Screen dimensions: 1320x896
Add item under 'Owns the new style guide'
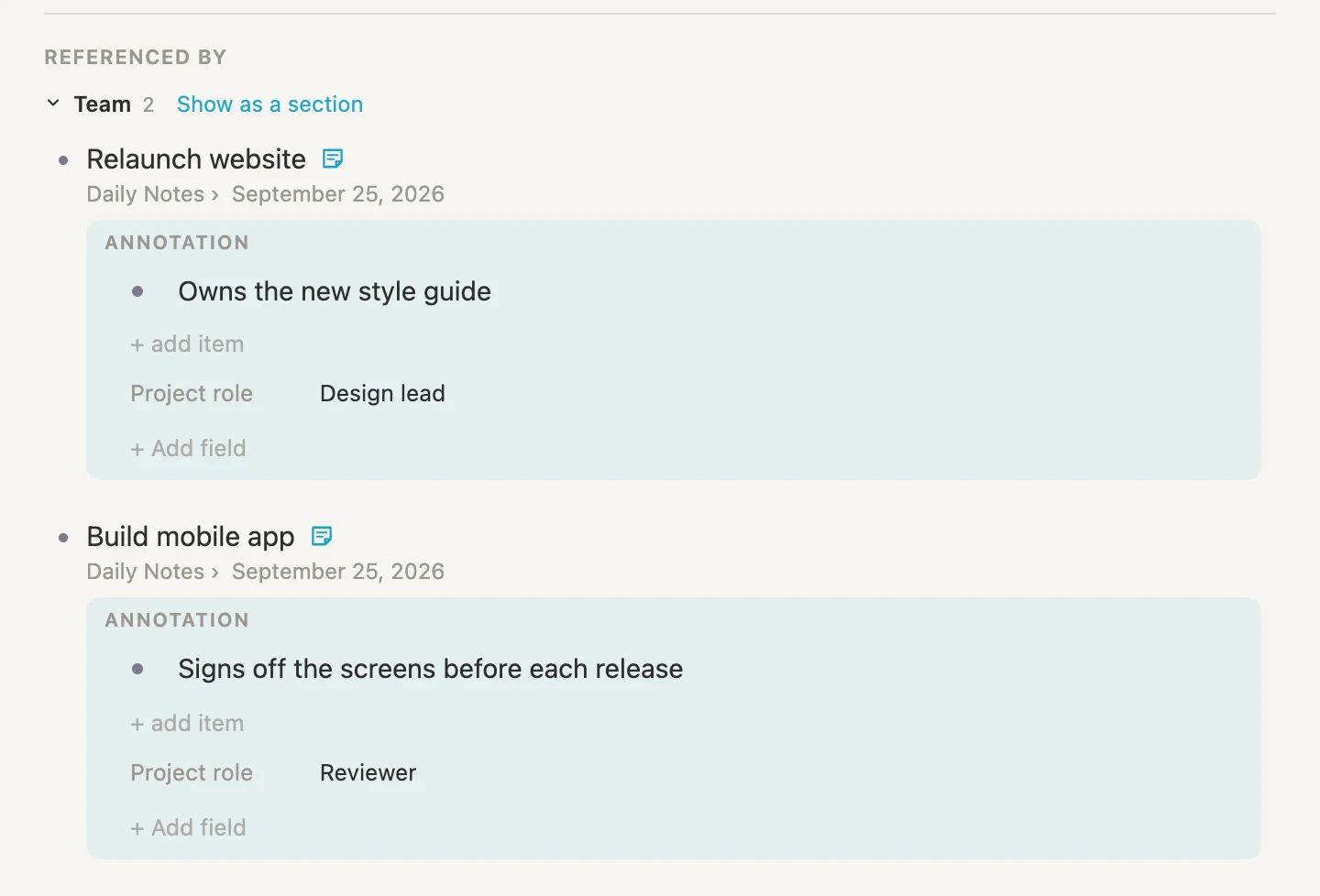[x=187, y=344]
